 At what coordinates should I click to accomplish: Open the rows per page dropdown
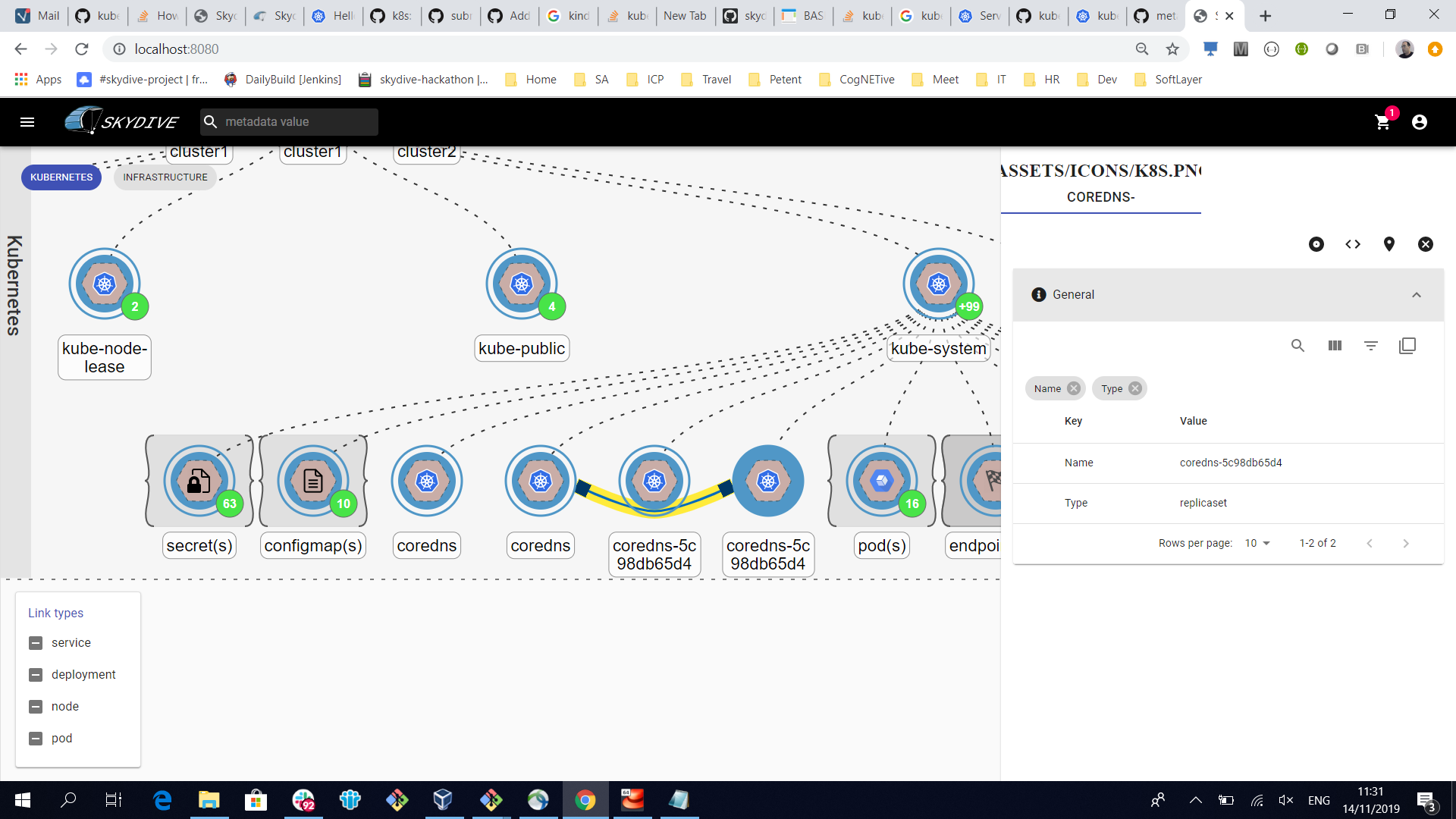coord(1257,543)
